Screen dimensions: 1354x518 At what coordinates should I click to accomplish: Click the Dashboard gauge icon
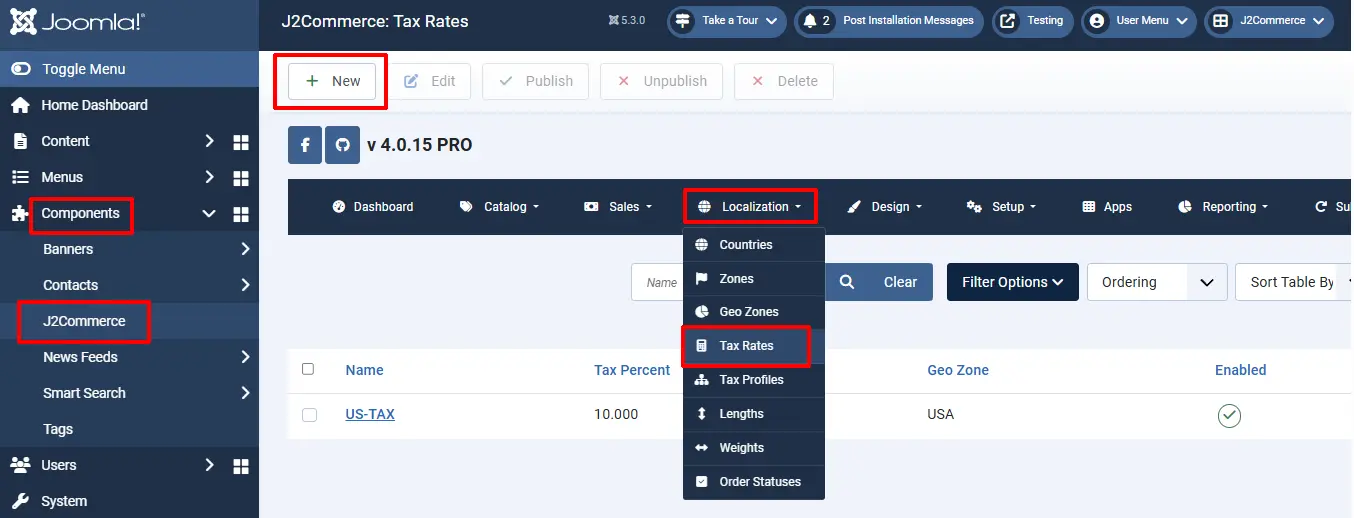click(338, 207)
